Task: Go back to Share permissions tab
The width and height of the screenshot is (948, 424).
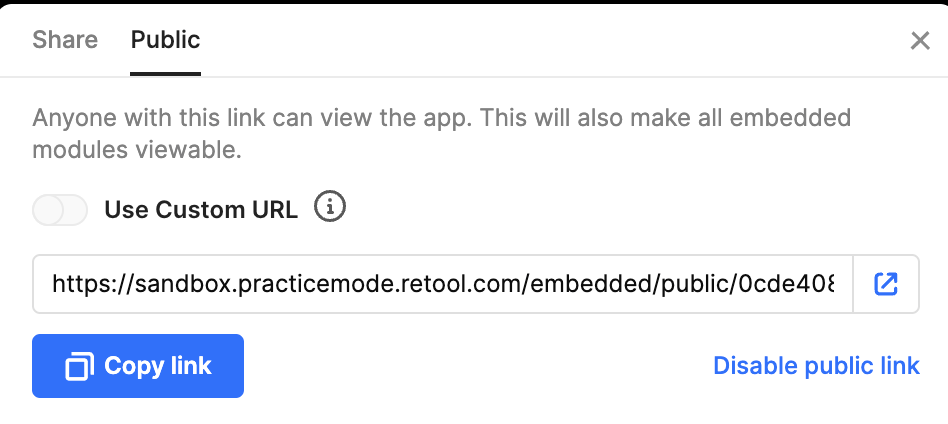Action: pyautogui.click(x=65, y=40)
